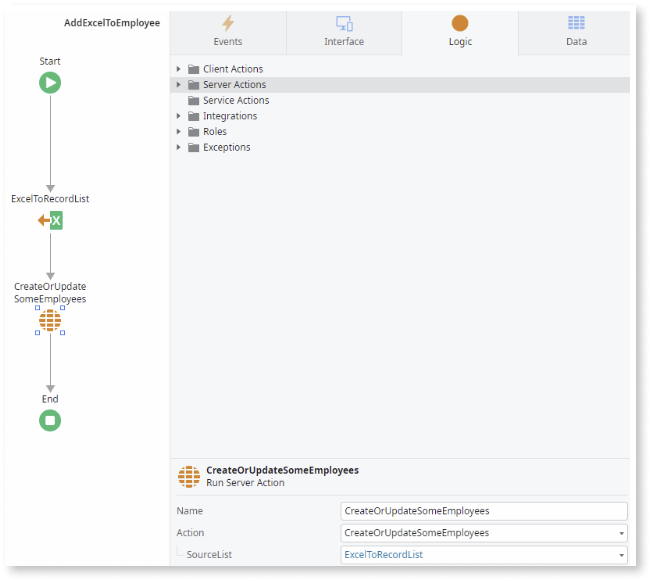Click the SourceList property label
The width and height of the screenshot is (651, 581).
tap(209, 554)
